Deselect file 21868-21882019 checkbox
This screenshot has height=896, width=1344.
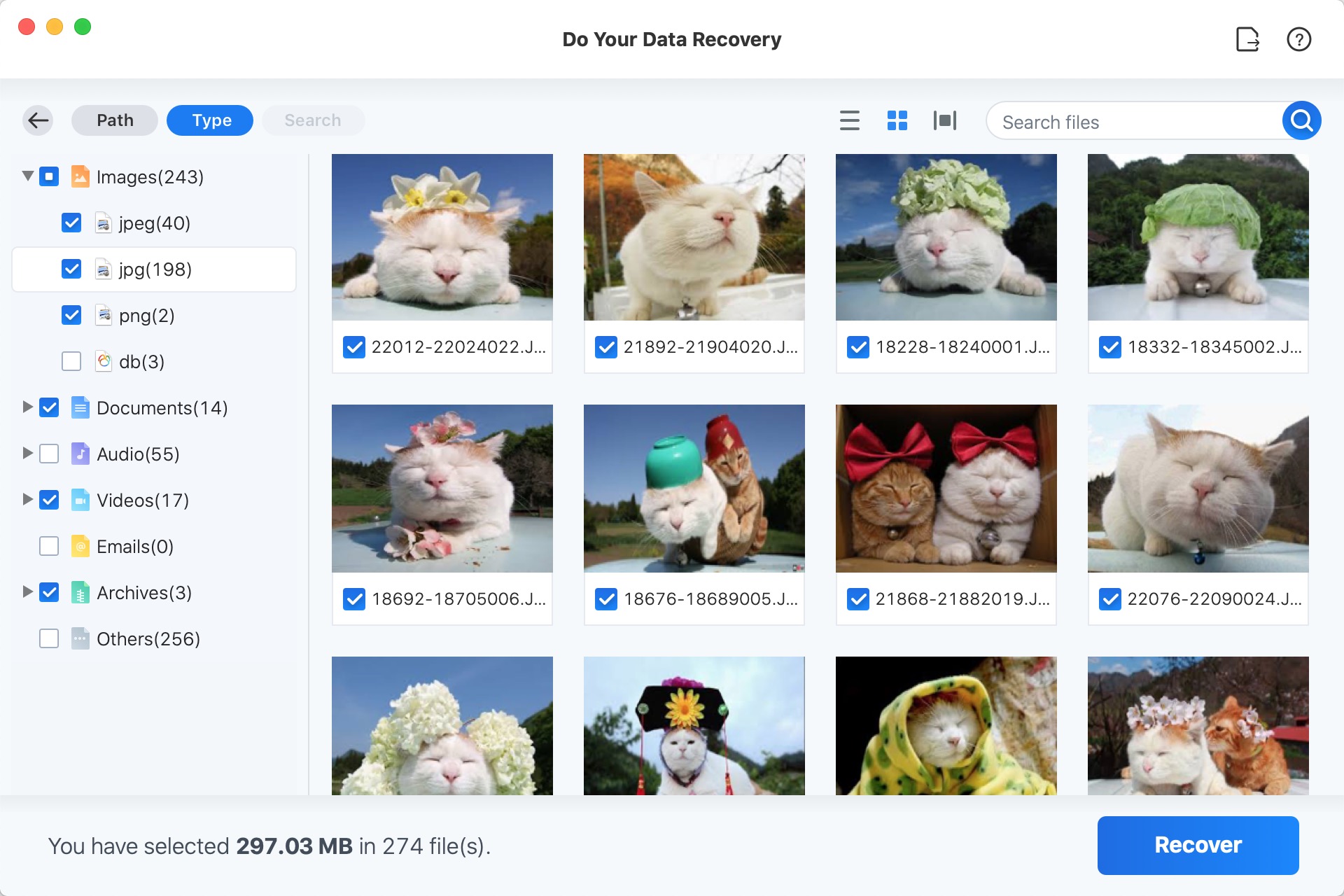pyautogui.click(x=858, y=599)
